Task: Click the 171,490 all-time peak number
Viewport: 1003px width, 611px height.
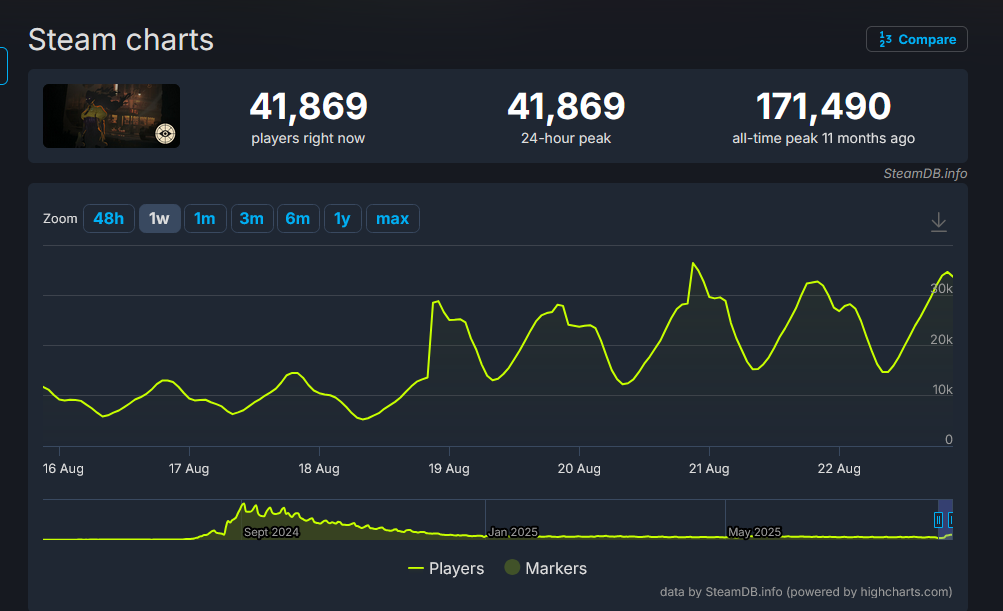Action: [823, 106]
